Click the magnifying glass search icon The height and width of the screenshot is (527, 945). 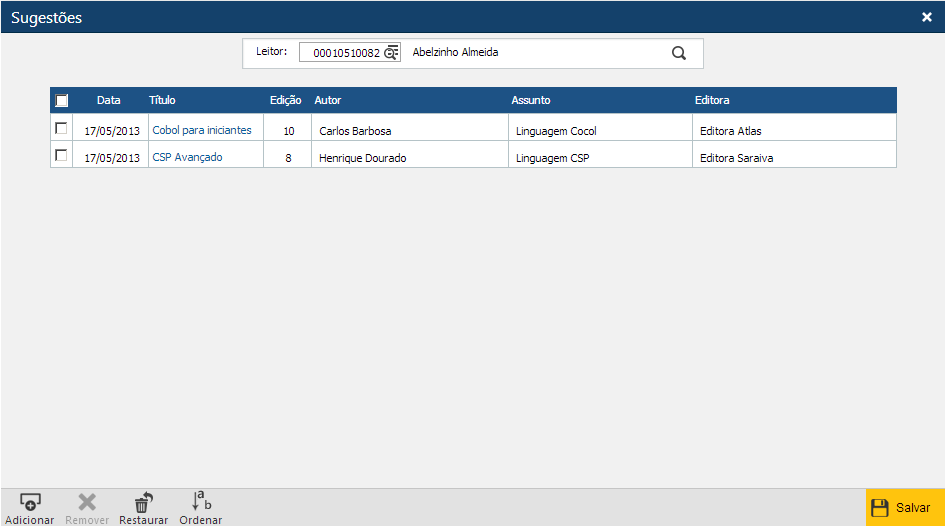[x=679, y=54]
